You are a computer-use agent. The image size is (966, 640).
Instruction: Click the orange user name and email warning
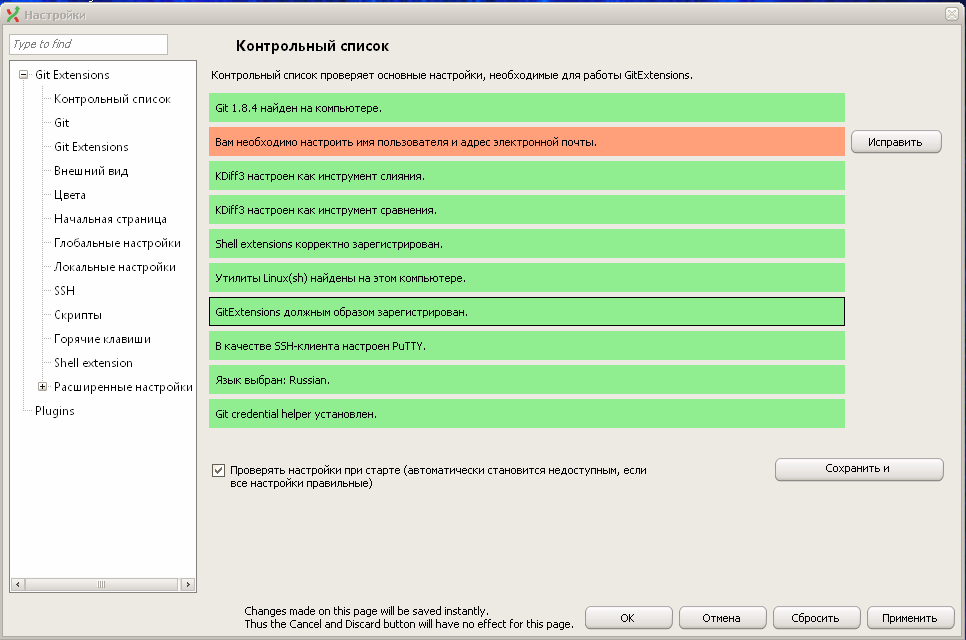point(526,142)
